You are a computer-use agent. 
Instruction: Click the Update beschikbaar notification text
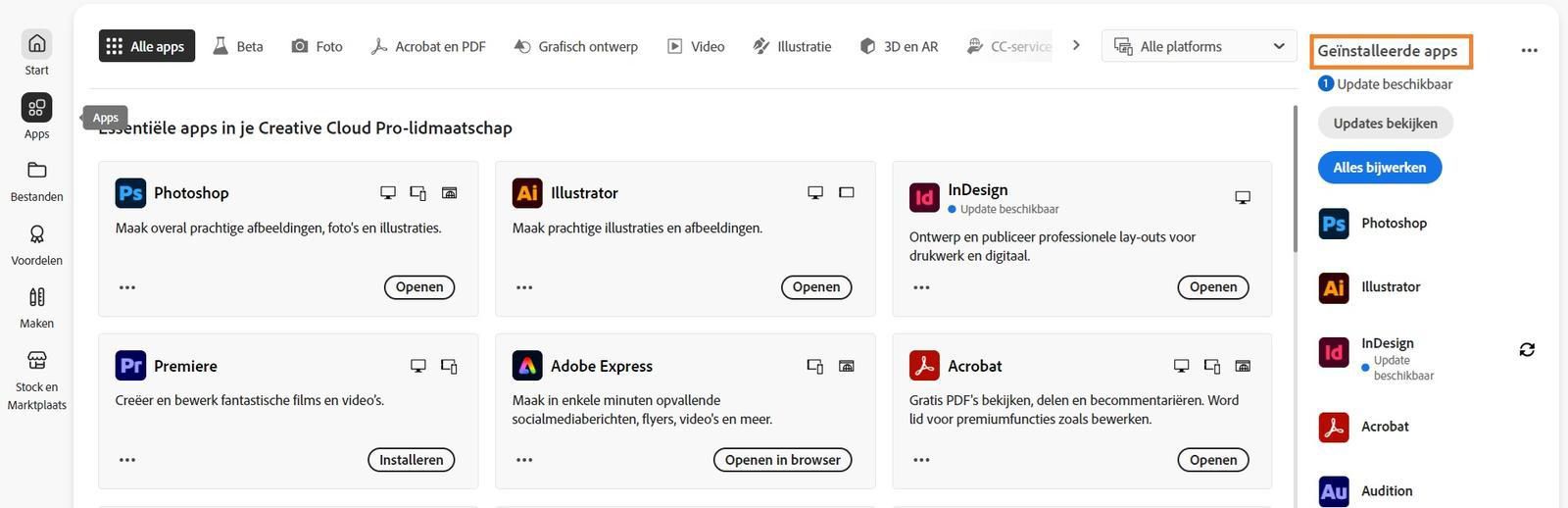(1395, 84)
